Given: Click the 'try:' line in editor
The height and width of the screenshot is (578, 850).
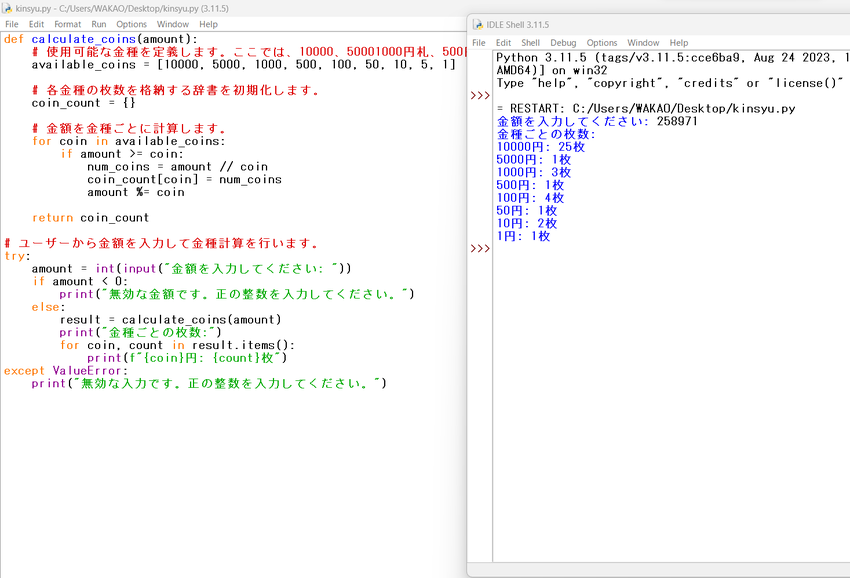Looking at the screenshot, I should click(x=17, y=256).
